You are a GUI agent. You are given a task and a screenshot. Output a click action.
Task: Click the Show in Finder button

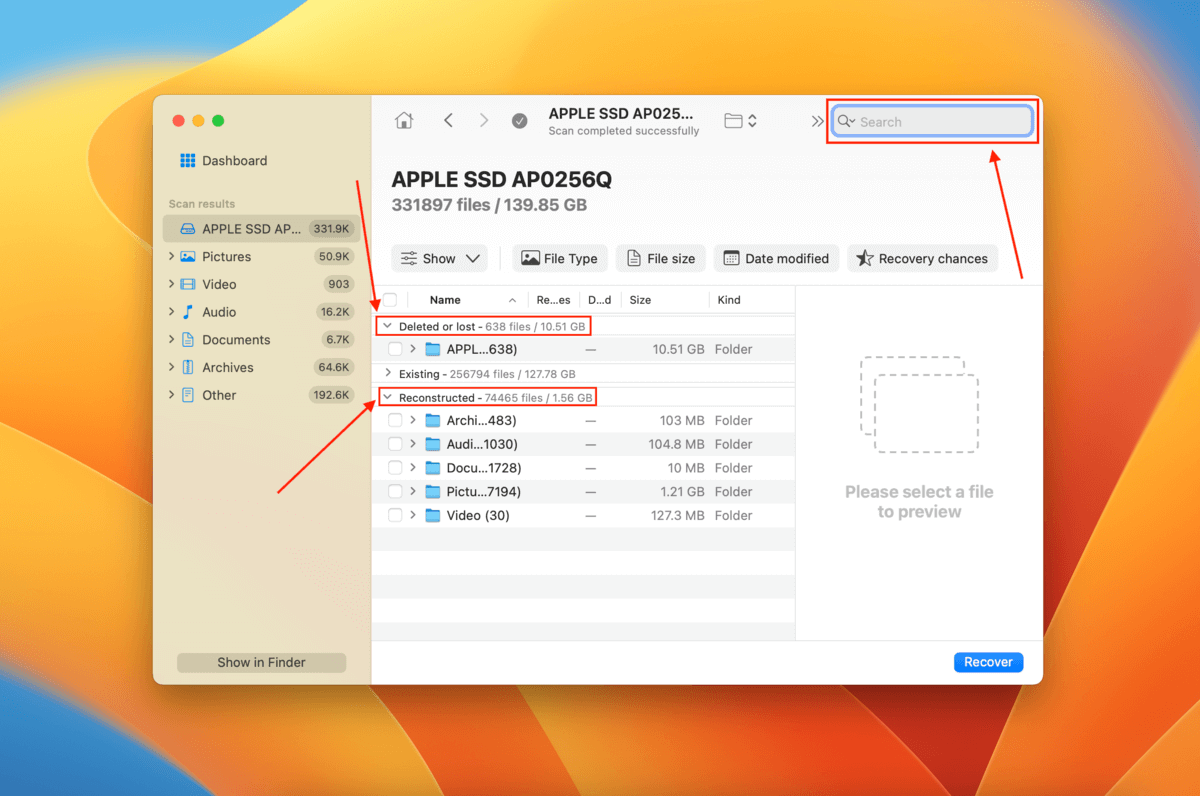tap(262, 663)
